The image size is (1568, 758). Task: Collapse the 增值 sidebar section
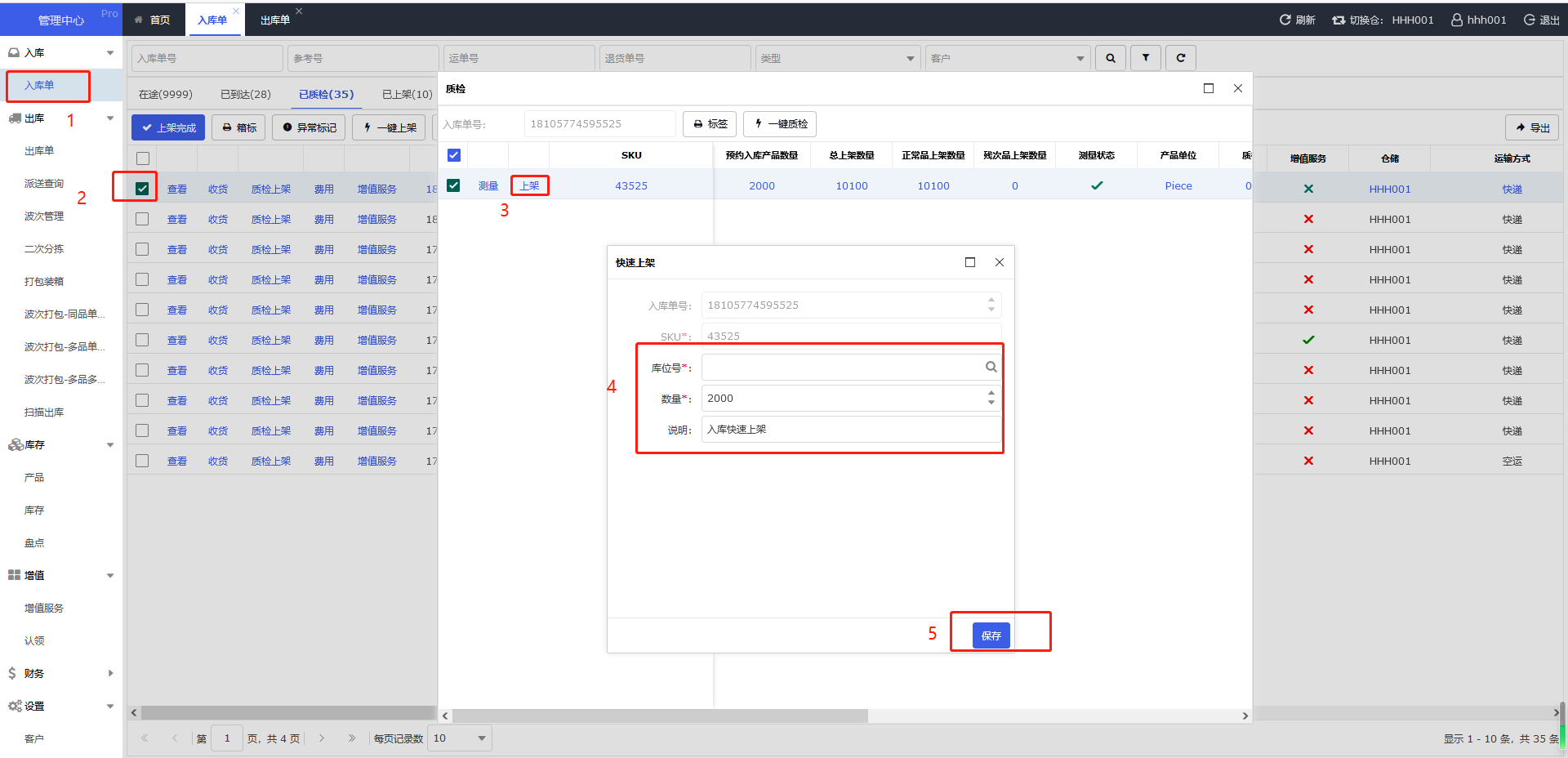tap(109, 576)
